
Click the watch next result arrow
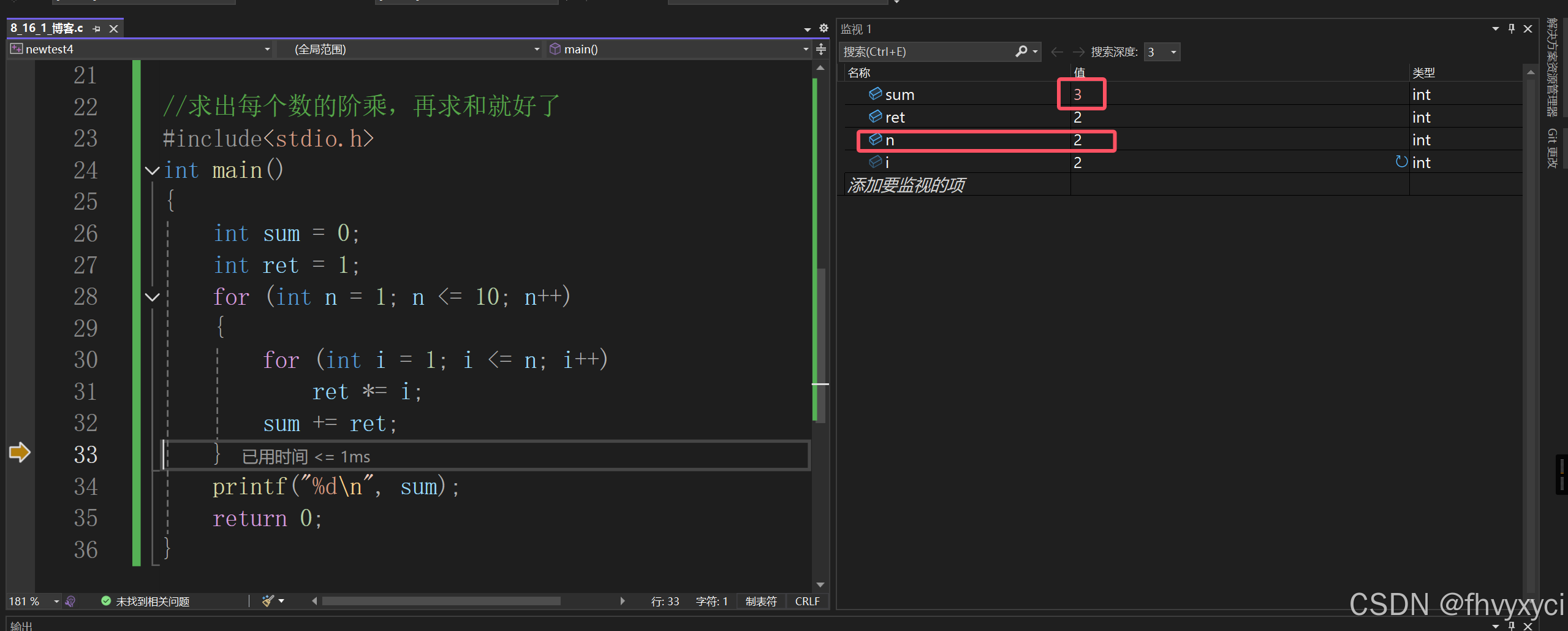pyautogui.click(x=1078, y=52)
